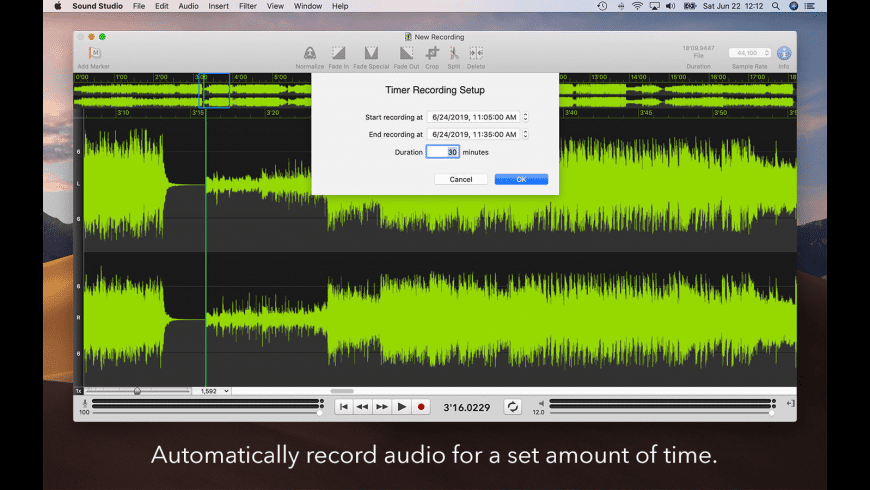
Task: Click the 3'16.0229 time counter
Action: [x=467, y=407]
